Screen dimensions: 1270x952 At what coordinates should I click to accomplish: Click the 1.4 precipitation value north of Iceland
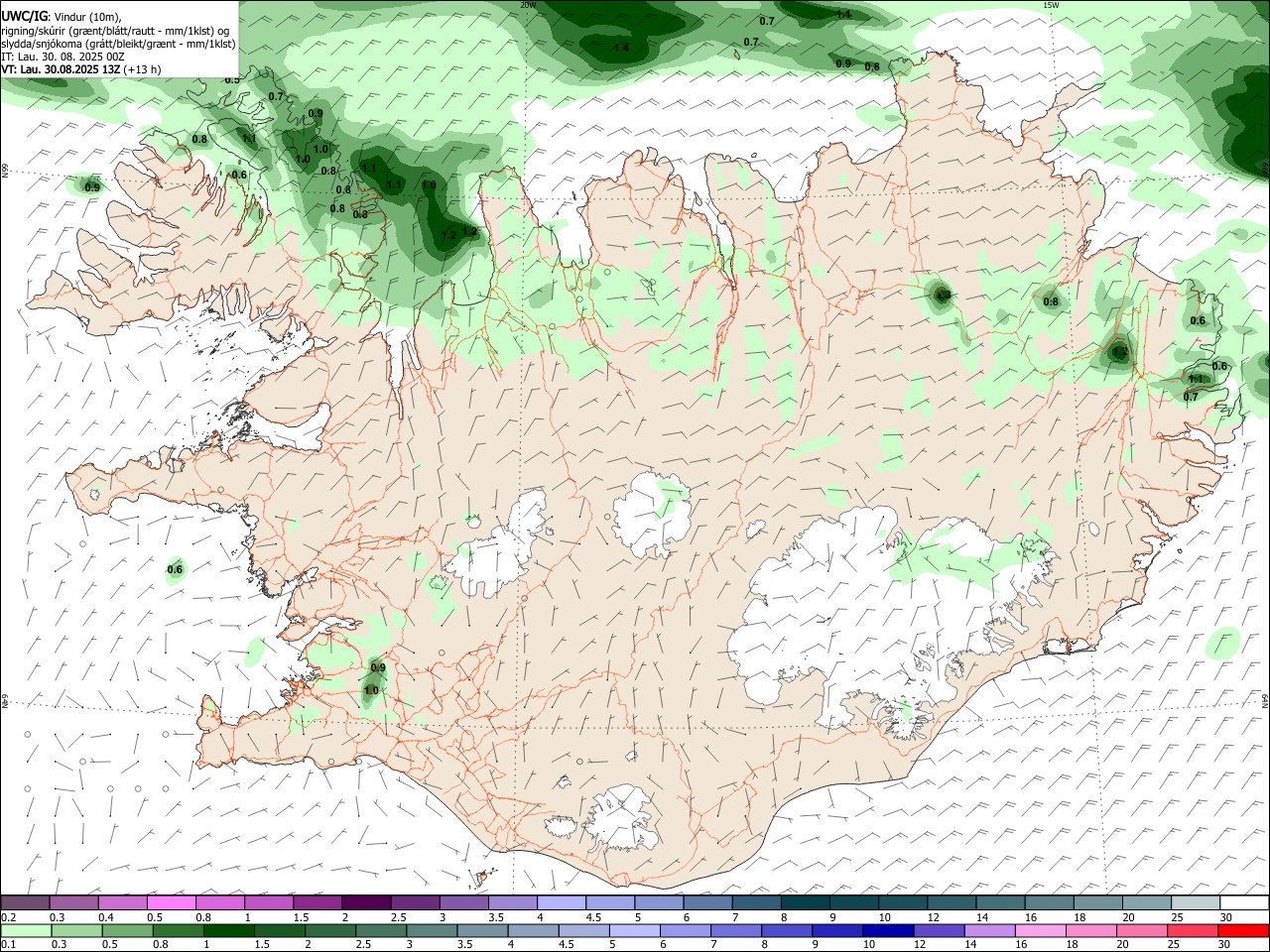[x=621, y=48]
